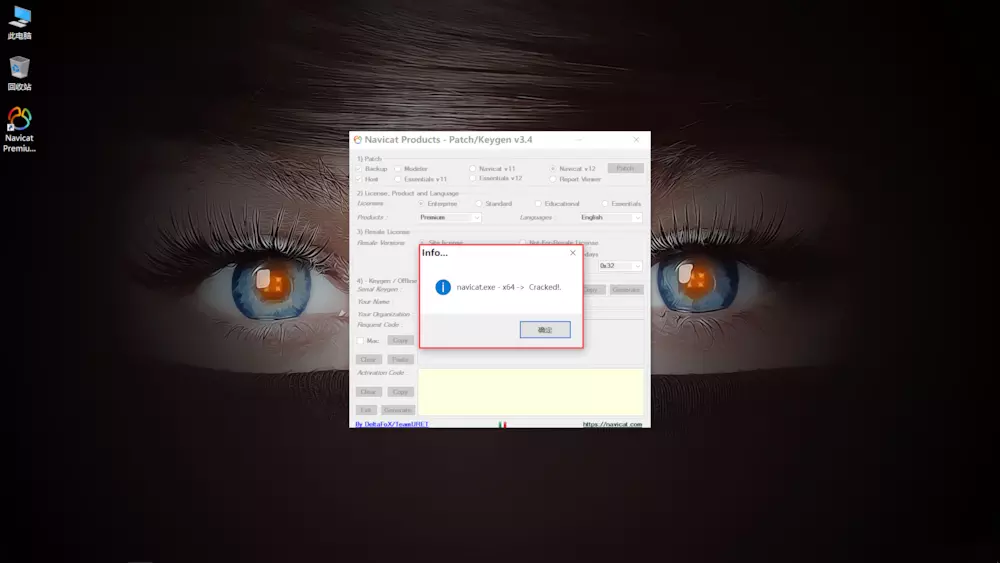The width and height of the screenshot is (1000, 563).
Task: Toggle the Backup checkbox
Action: point(359,169)
